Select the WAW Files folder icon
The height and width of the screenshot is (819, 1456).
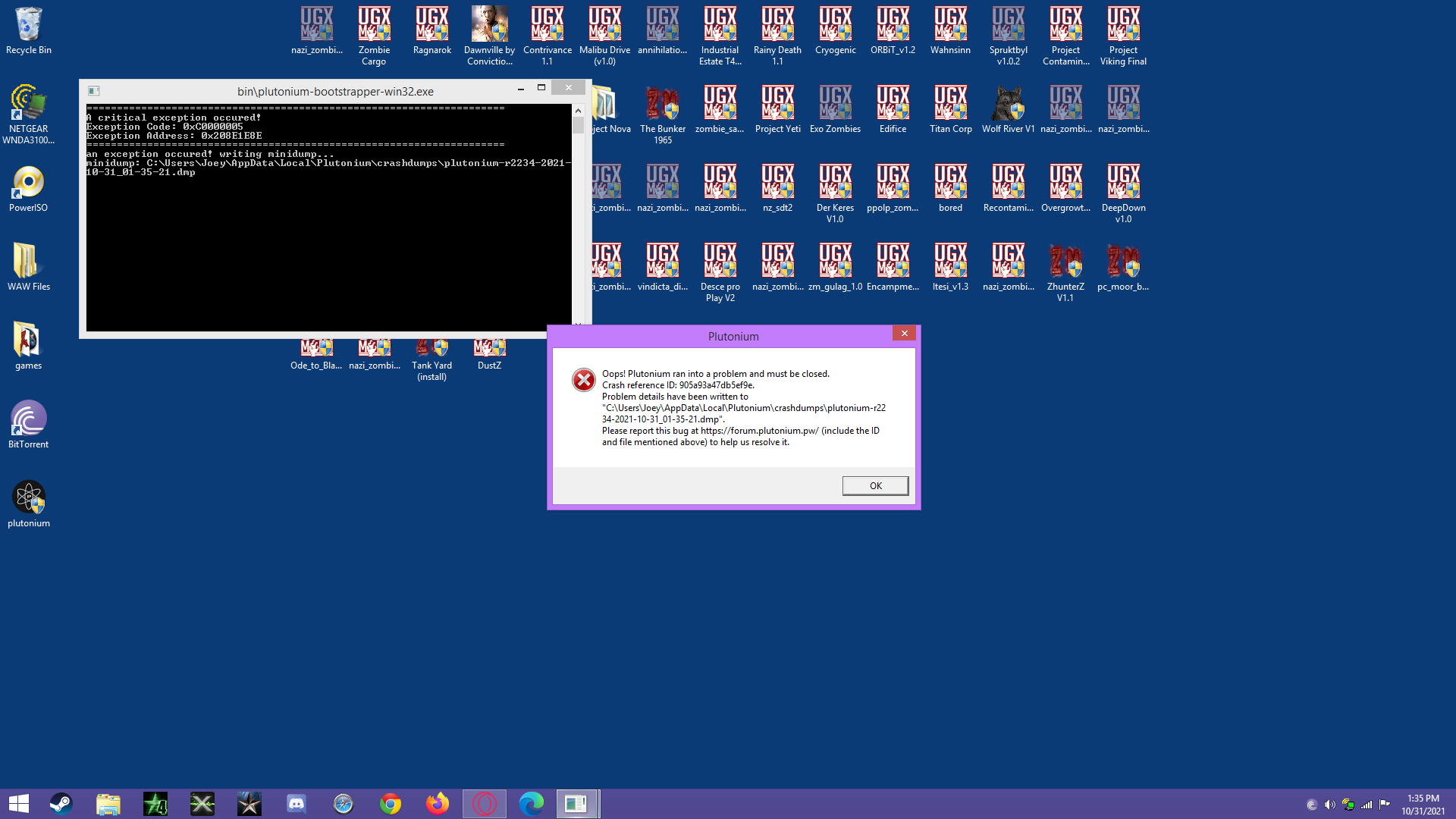[29, 267]
